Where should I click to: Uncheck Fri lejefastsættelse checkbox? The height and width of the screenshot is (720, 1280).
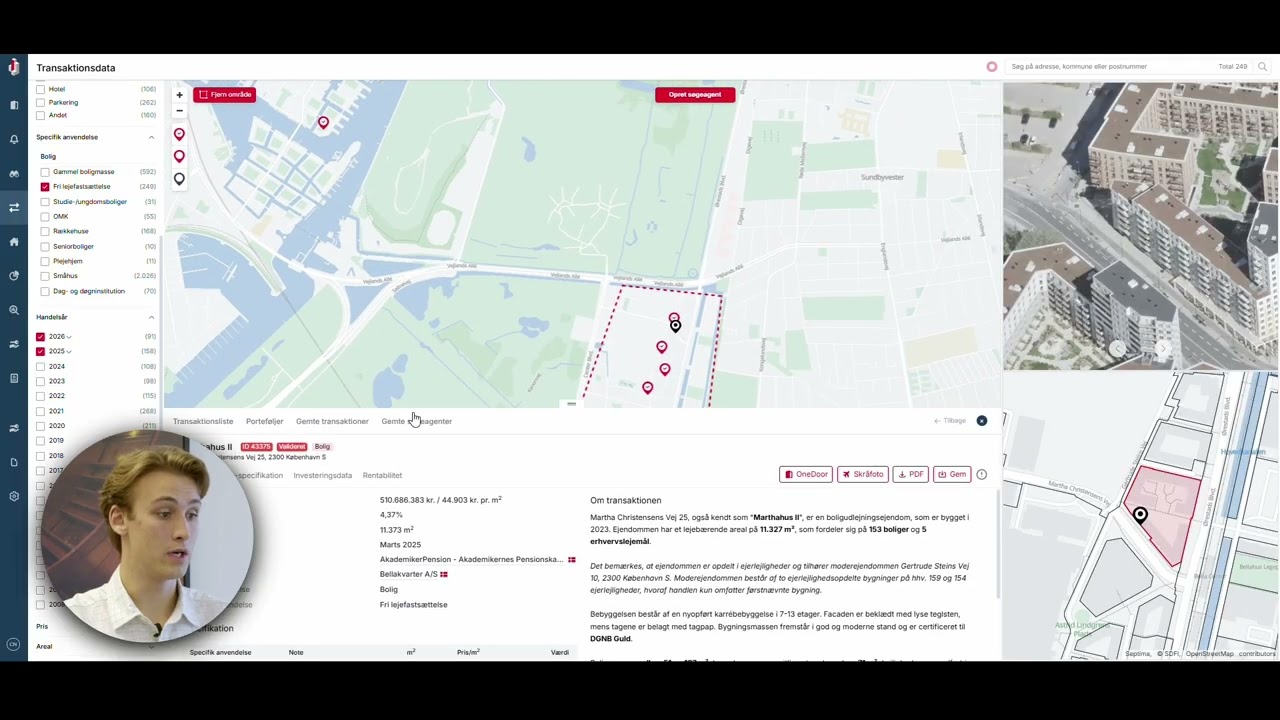point(45,187)
